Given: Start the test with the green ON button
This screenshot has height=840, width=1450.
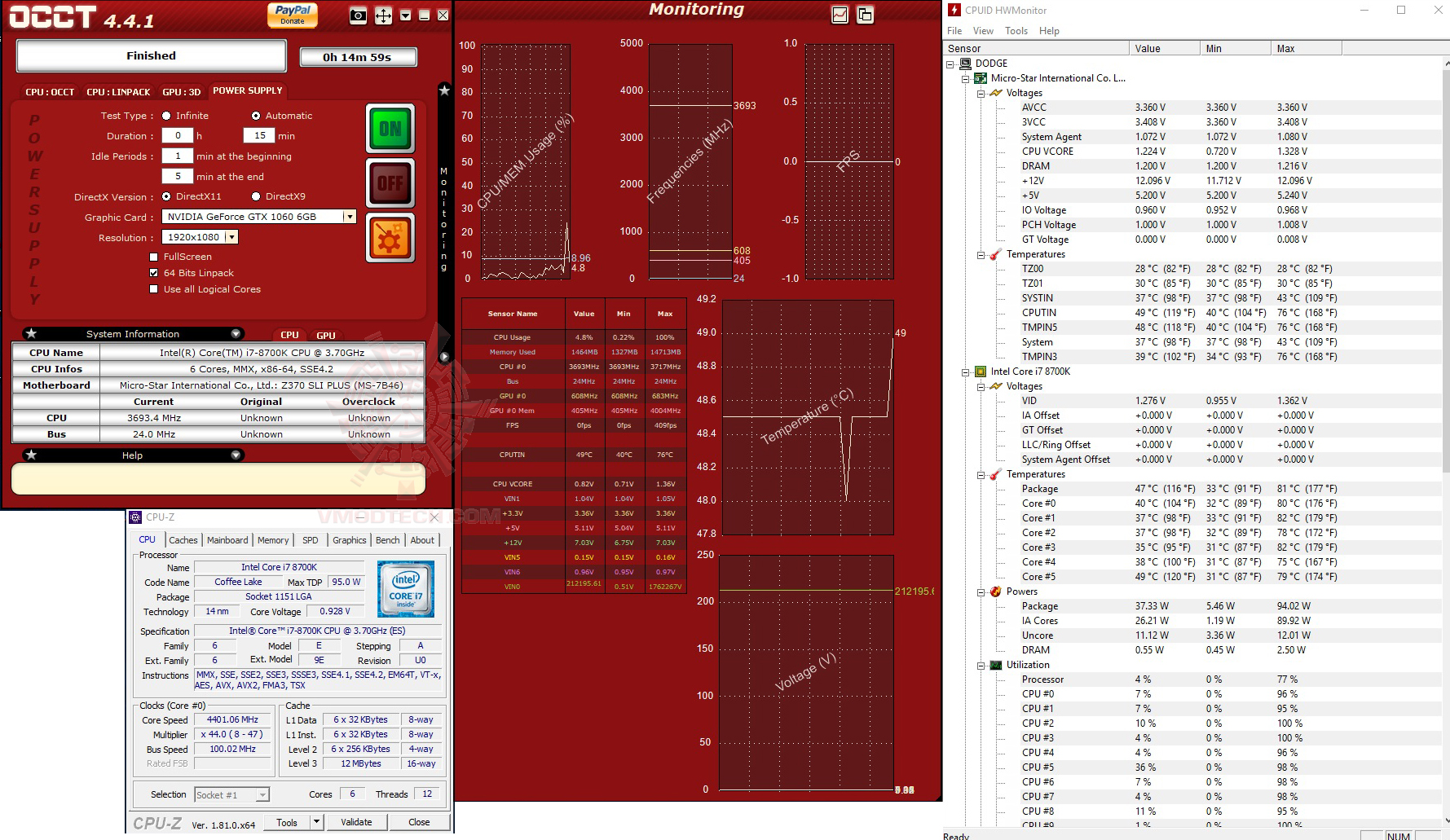Looking at the screenshot, I should (x=390, y=129).
